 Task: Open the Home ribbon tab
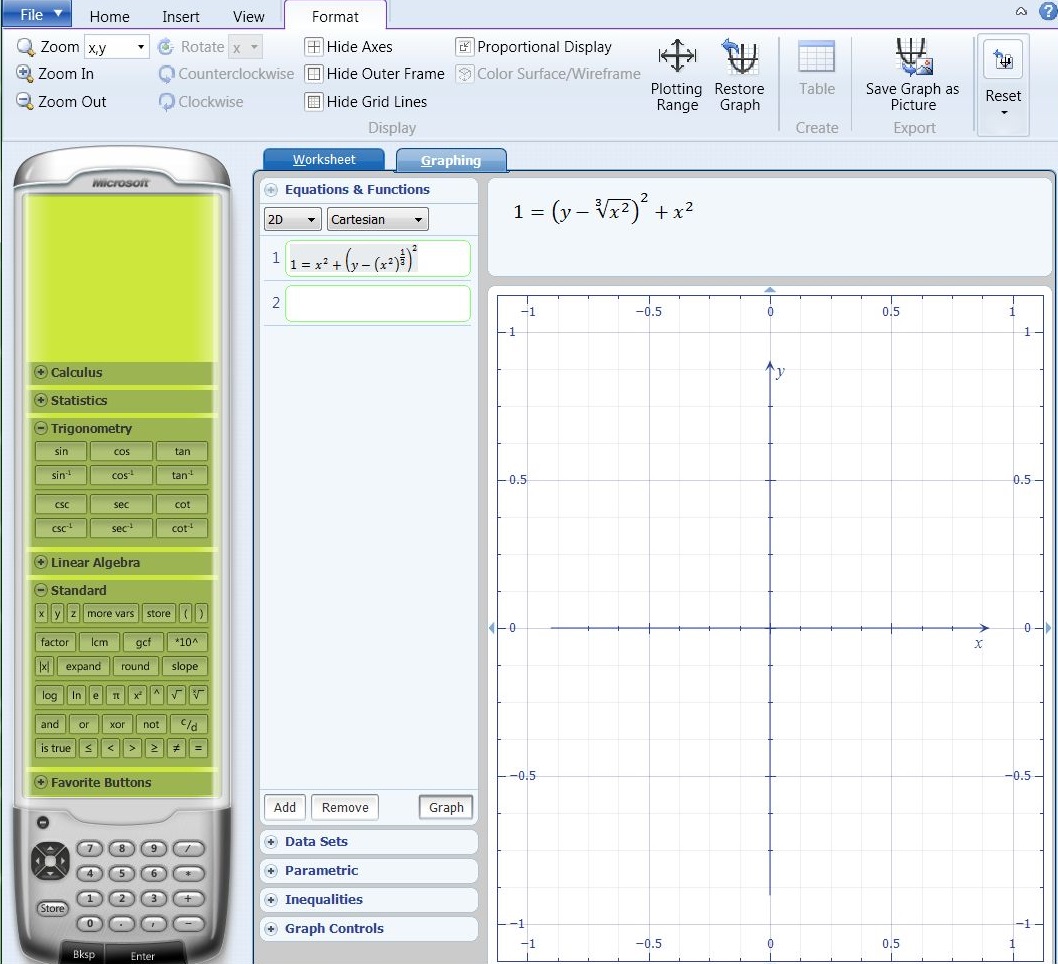[109, 16]
